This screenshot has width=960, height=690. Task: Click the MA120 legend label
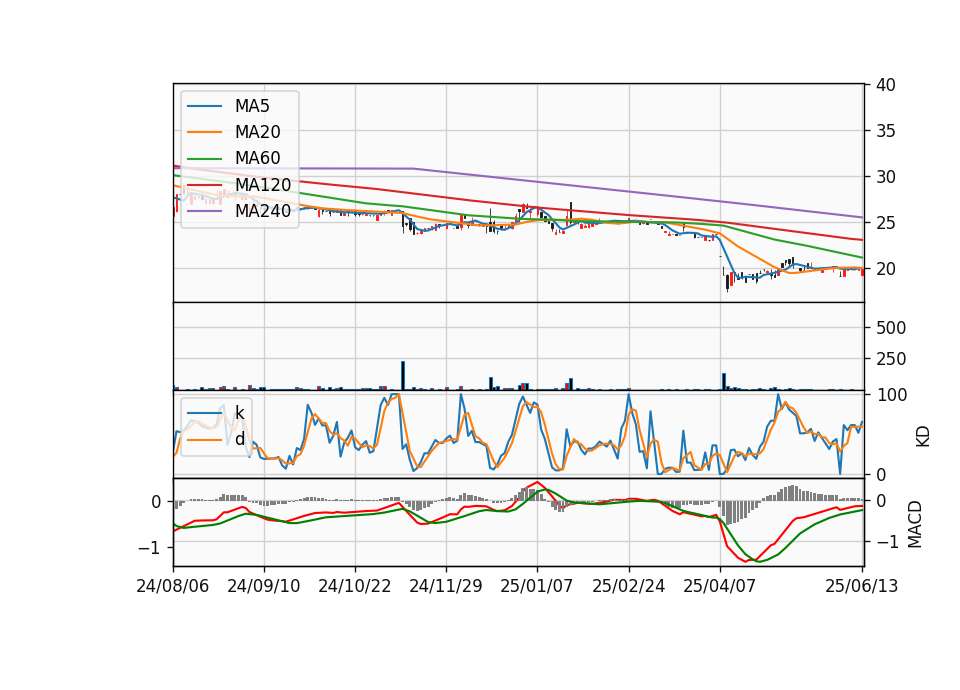(x=263, y=184)
